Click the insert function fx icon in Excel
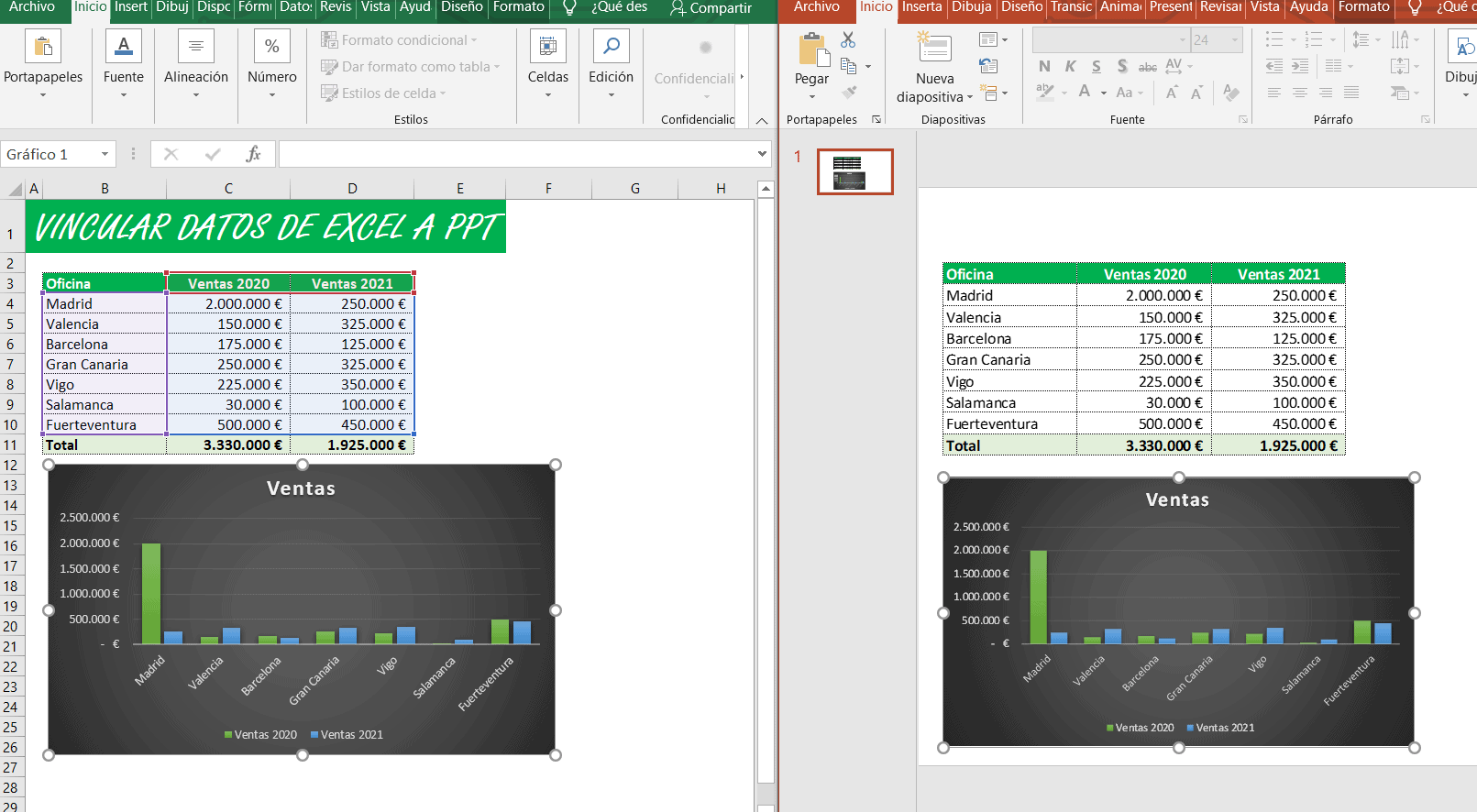The image size is (1477, 812). coord(253,154)
